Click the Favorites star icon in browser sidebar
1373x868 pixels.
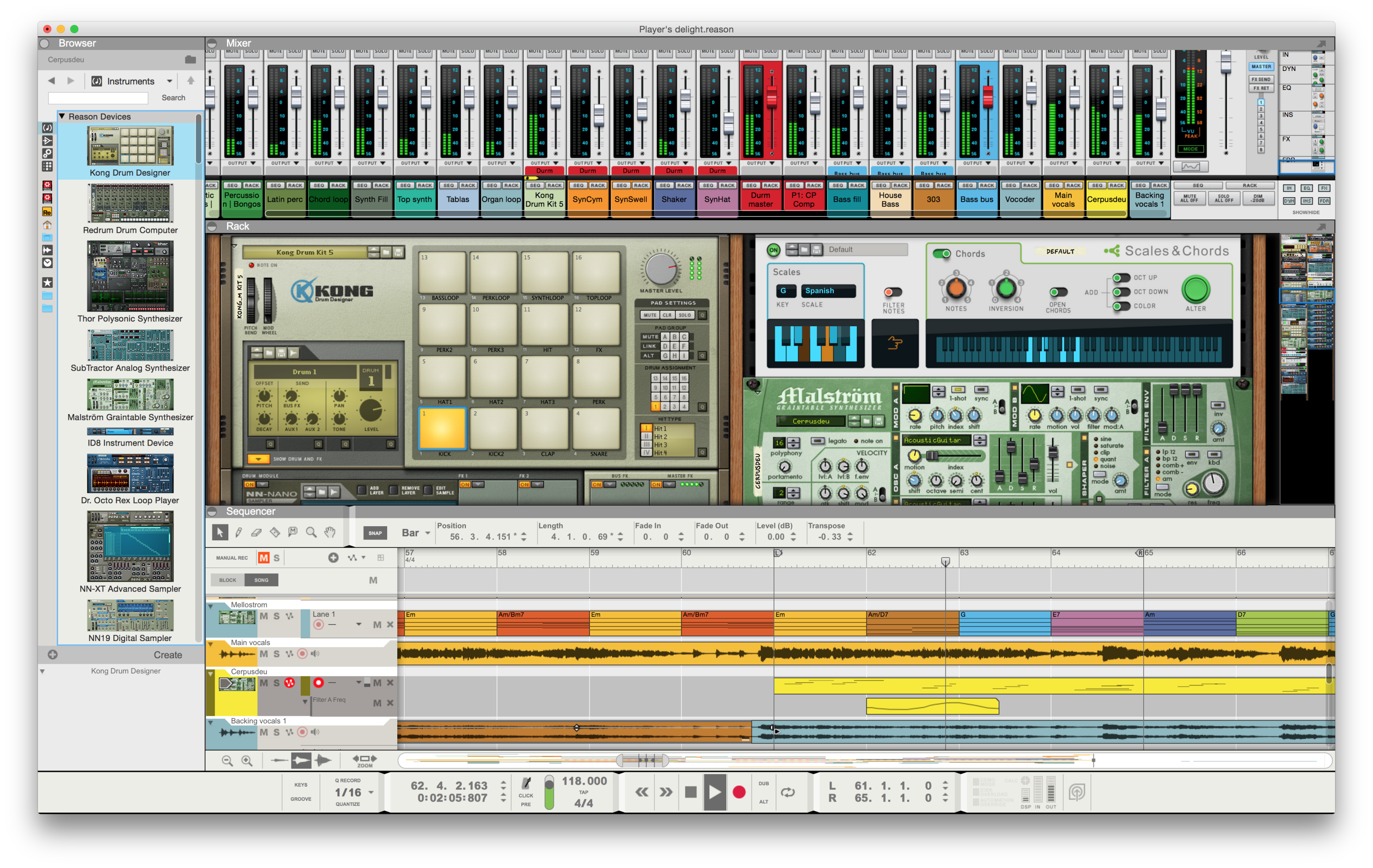click(x=47, y=282)
